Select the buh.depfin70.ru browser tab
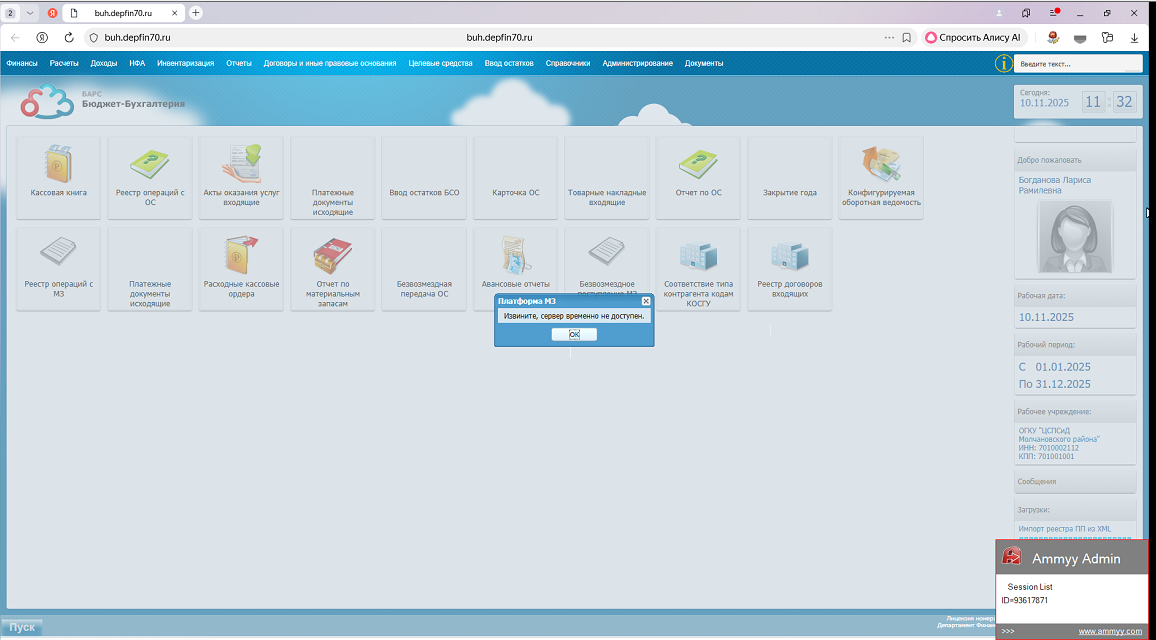The width and height of the screenshot is (1156, 640). coord(122,13)
